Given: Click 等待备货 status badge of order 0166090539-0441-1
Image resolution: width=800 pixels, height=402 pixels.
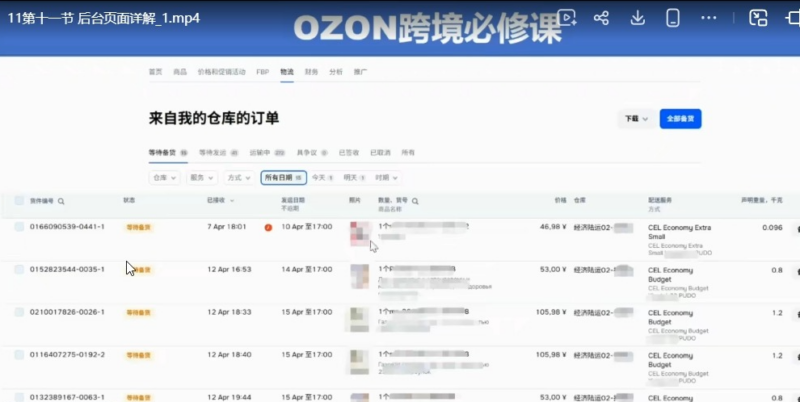Looking at the screenshot, I should [x=138, y=228].
